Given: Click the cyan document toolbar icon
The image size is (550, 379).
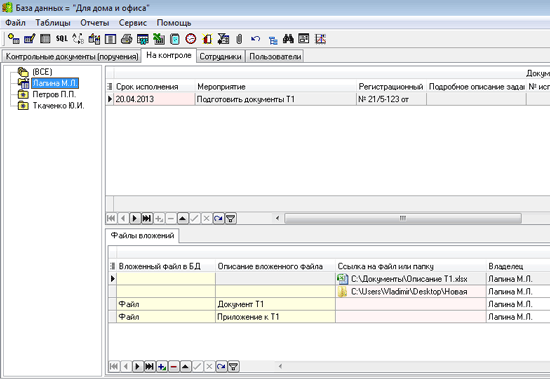Looking at the screenshot, I should (x=175, y=39).
